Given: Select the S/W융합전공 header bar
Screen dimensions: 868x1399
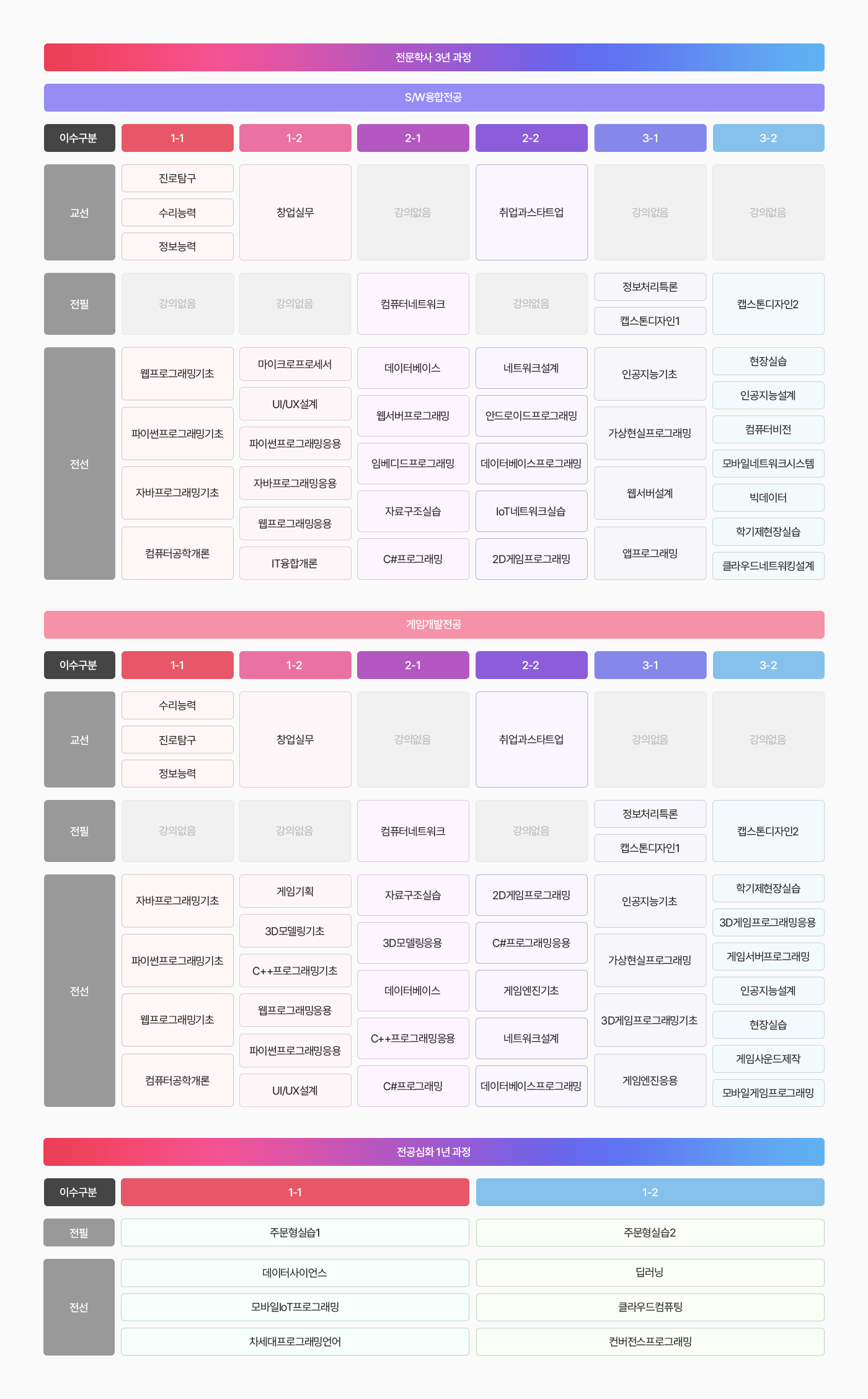Looking at the screenshot, I should pyautogui.click(x=434, y=97).
